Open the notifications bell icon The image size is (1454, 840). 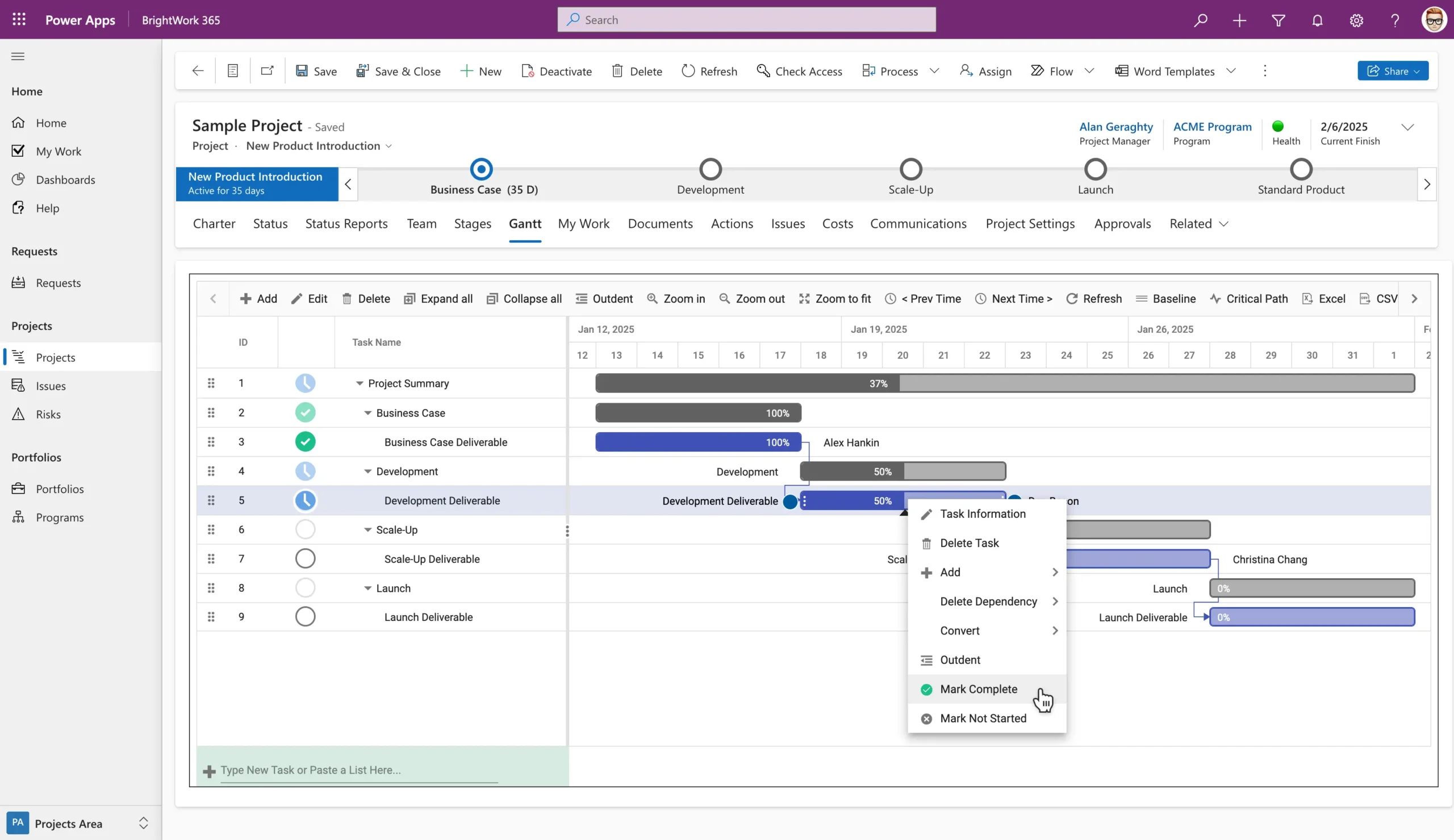[1317, 20]
